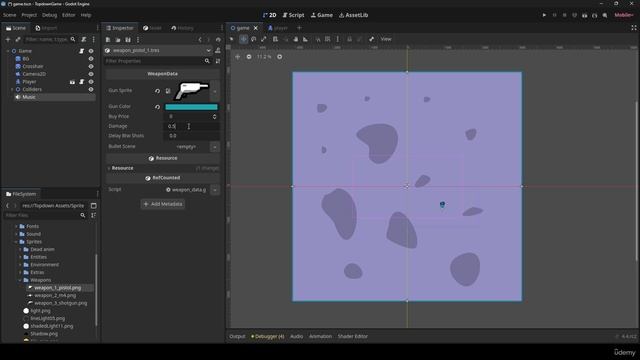Click the Filter Properties field
This screenshot has height=360, width=640.
[x=158, y=61]
